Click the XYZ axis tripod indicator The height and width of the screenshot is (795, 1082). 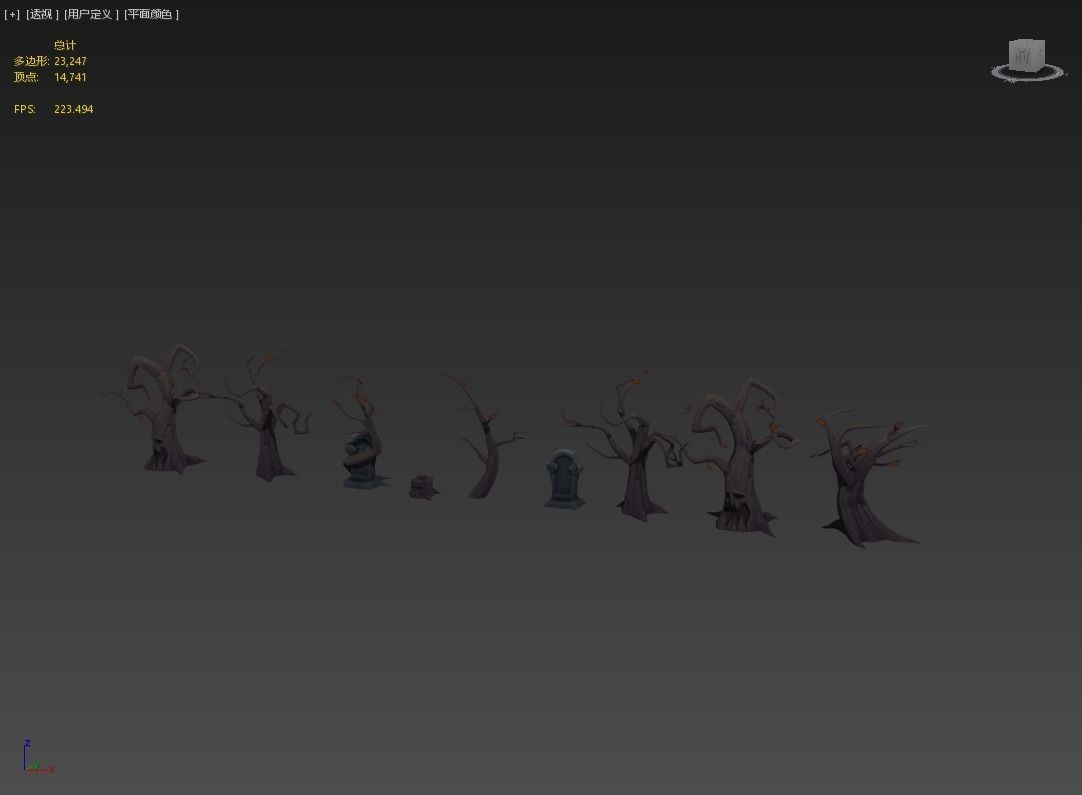(x=36, y=756)
